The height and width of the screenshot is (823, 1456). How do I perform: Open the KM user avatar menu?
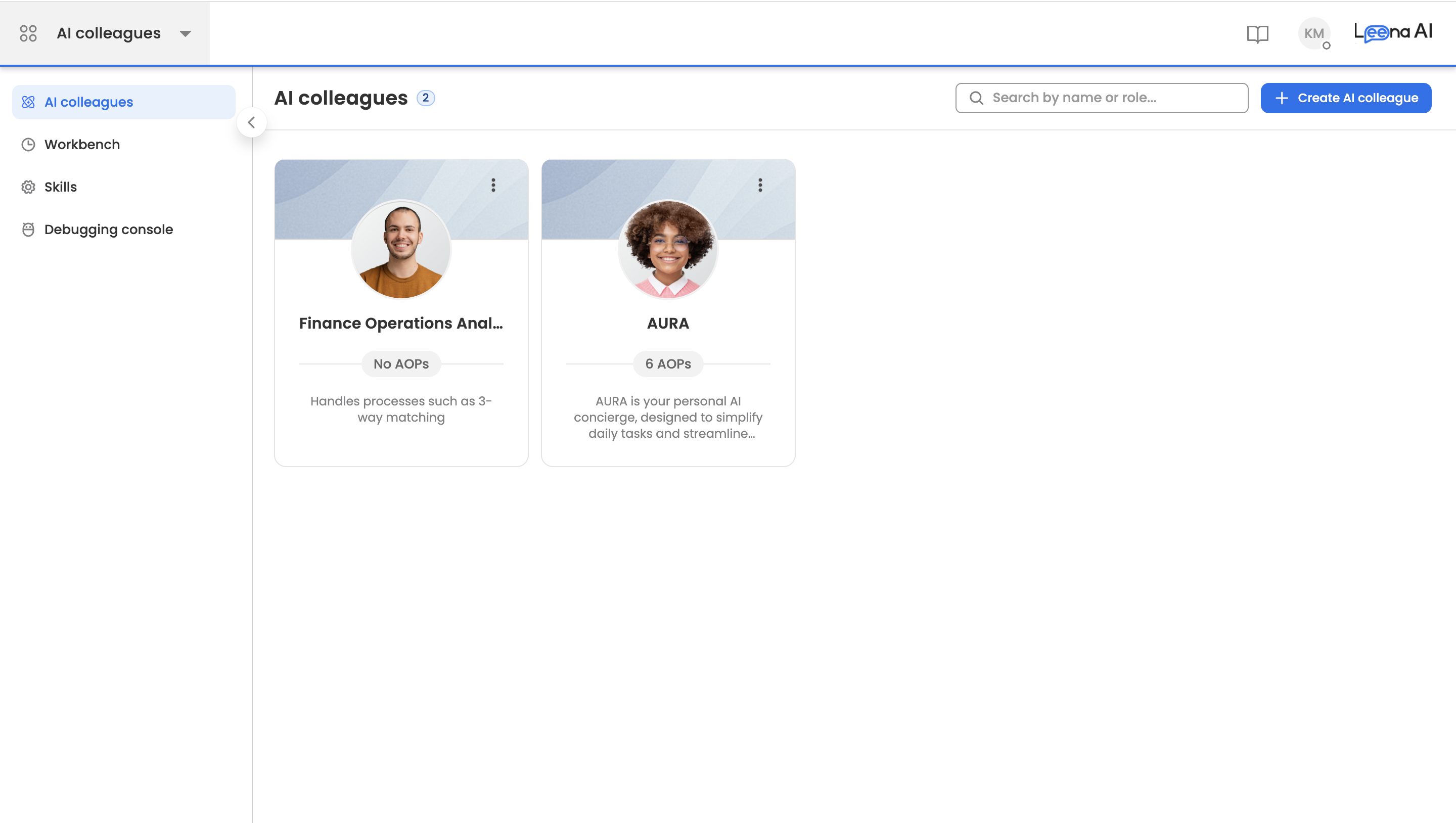coord(1313,34)
